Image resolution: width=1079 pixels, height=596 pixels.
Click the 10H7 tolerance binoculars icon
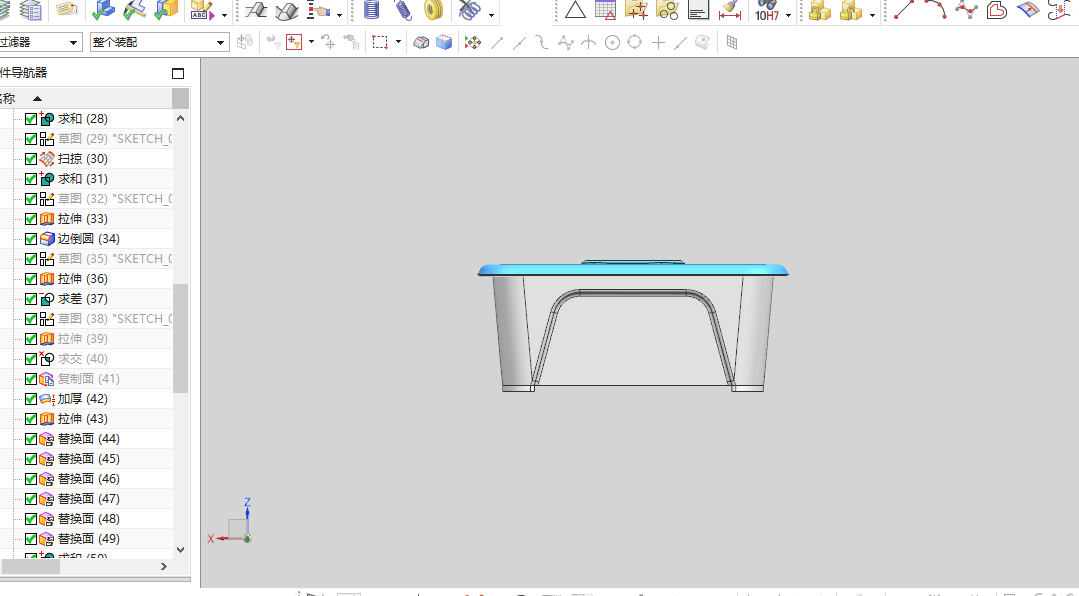[x=767, y=10]
